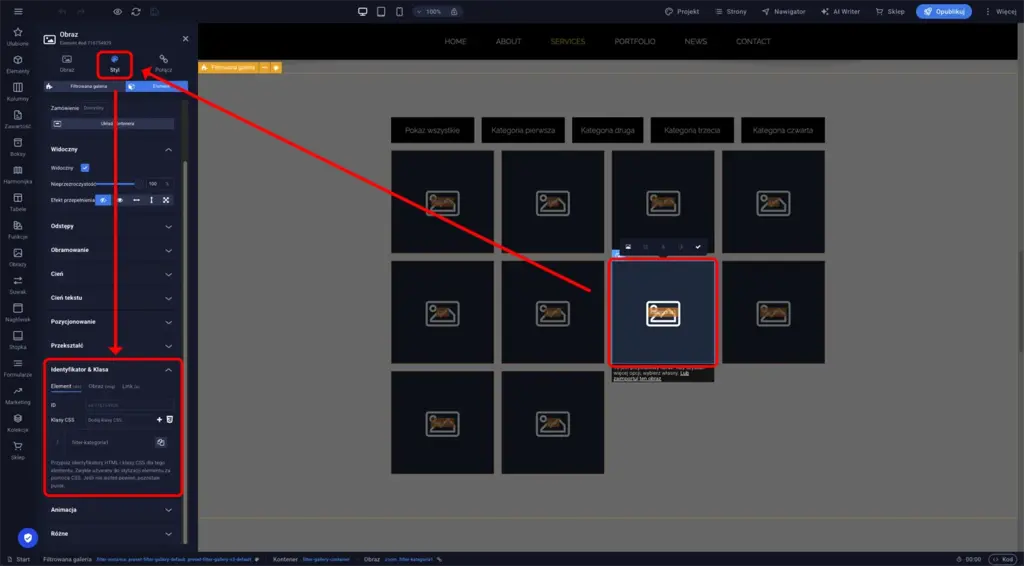The width and height of the screenshot is (1024, 566).
Task: Open Kolumny in left sidebar
Action: coord(18,92)
